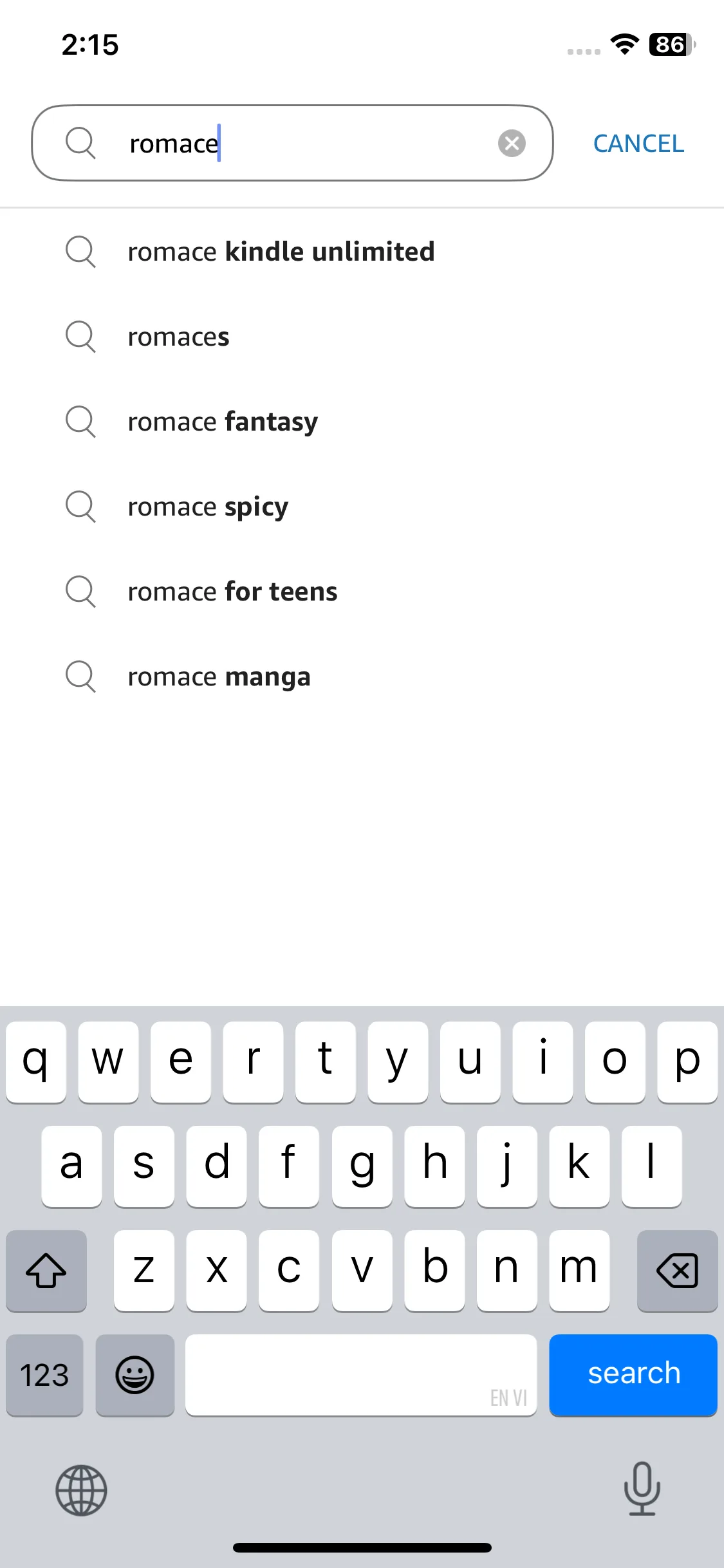The width and height of the screenshot is (724, 1568).
Task: Tap the search icon beside 'romaces'
Action: click(80, 337)
